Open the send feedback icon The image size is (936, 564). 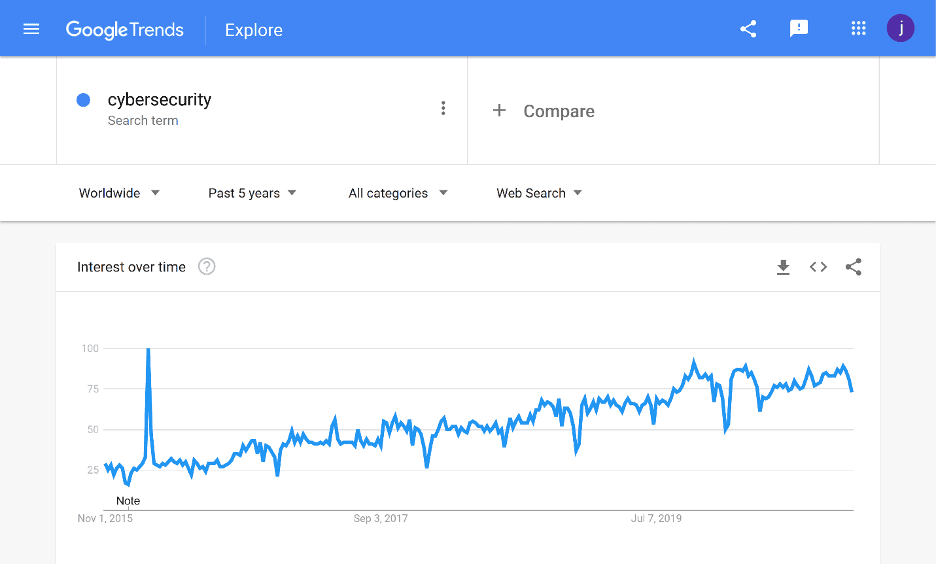pos(799,29)
